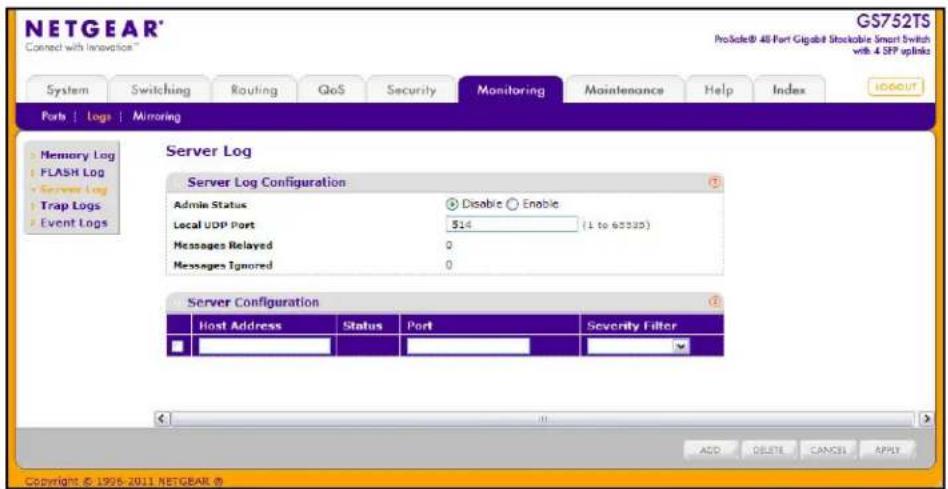This screenshot has width=948, height=489.
Task: Open the QoS tab
Action: click(x=331, y=90)
